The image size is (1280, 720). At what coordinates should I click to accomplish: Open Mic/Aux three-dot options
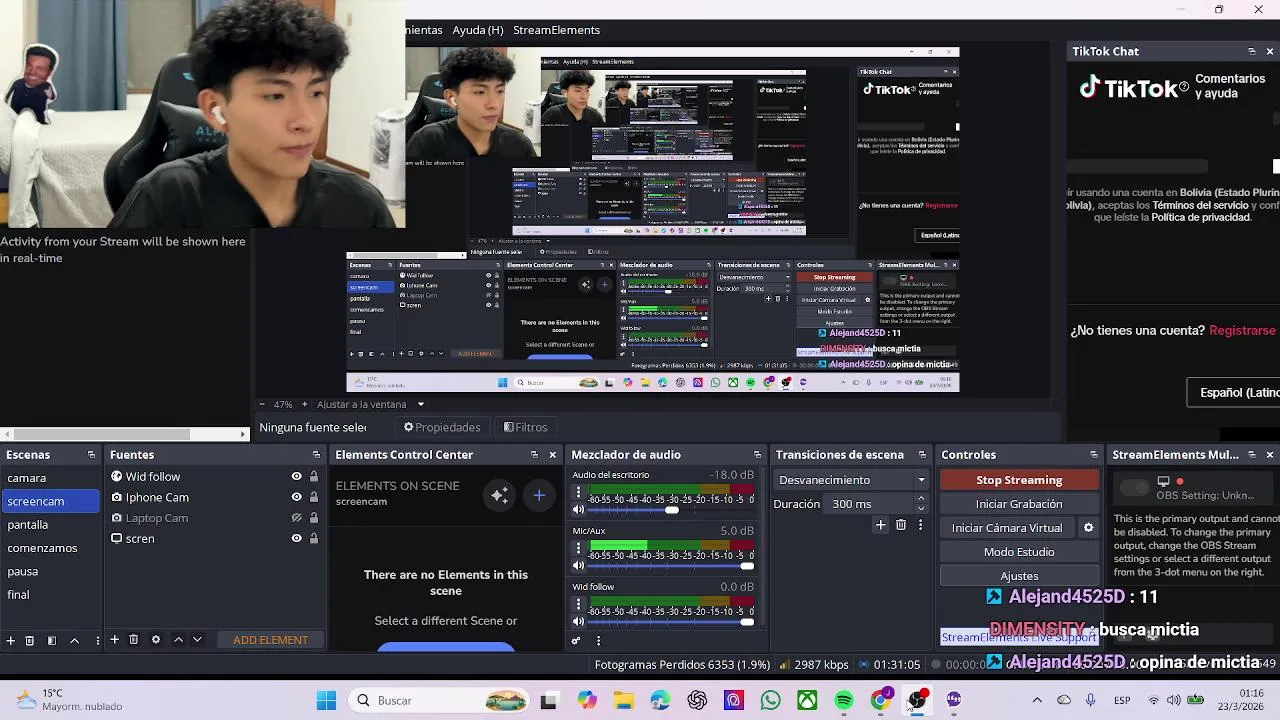577,548
